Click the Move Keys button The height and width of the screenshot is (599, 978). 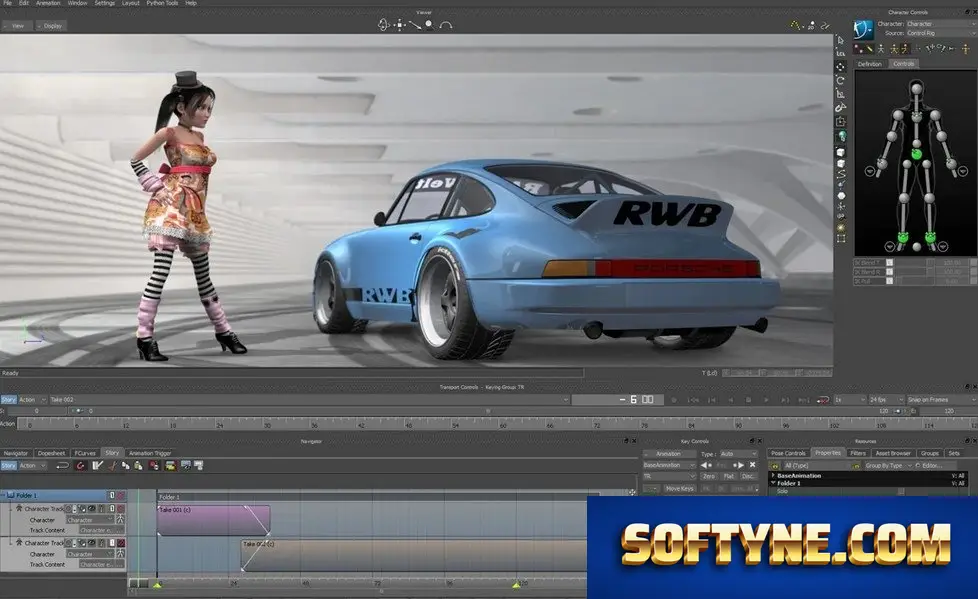(679, 489)
